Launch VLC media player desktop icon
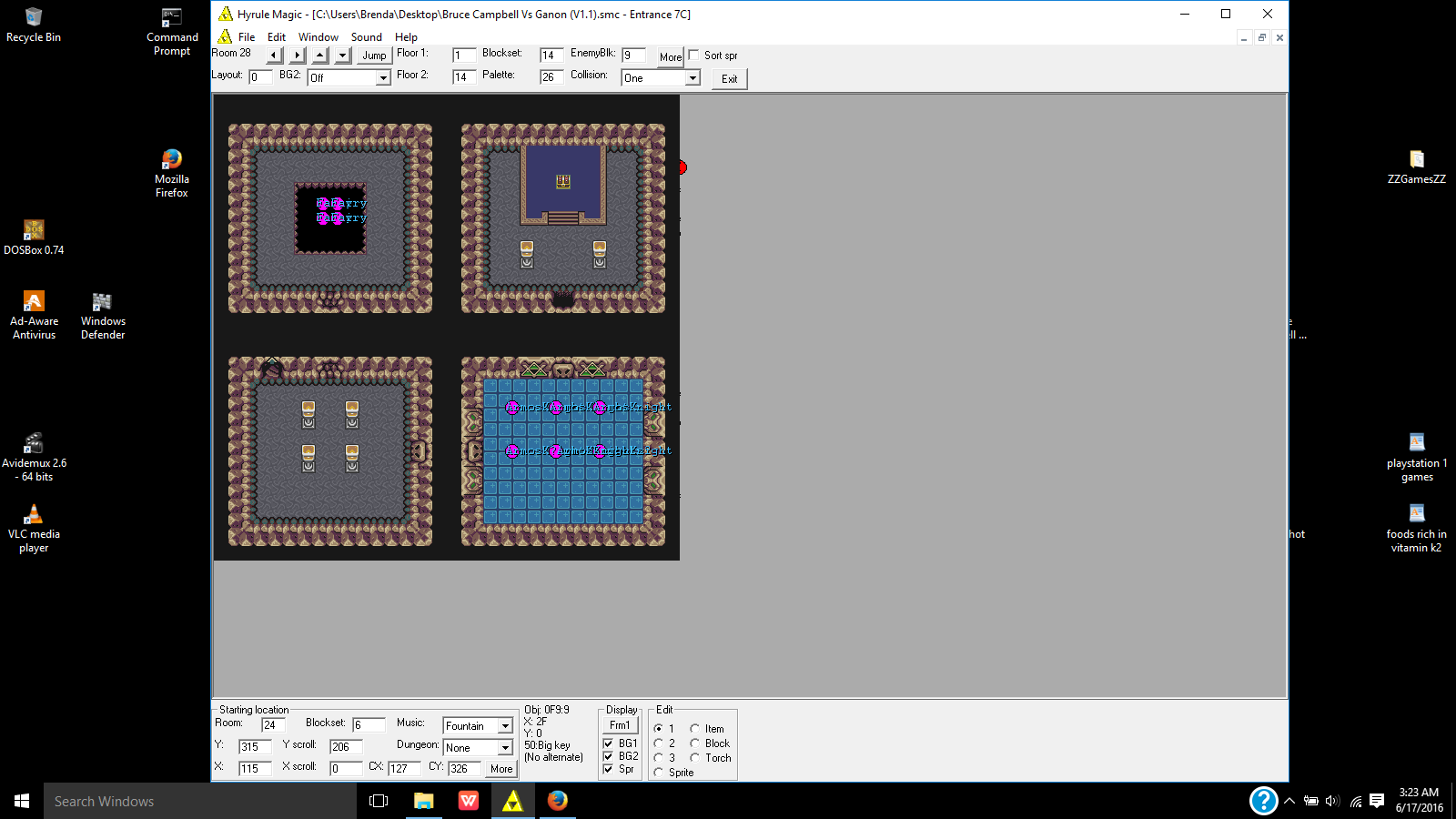This screenshot has width=1456, height=819. 34,528
